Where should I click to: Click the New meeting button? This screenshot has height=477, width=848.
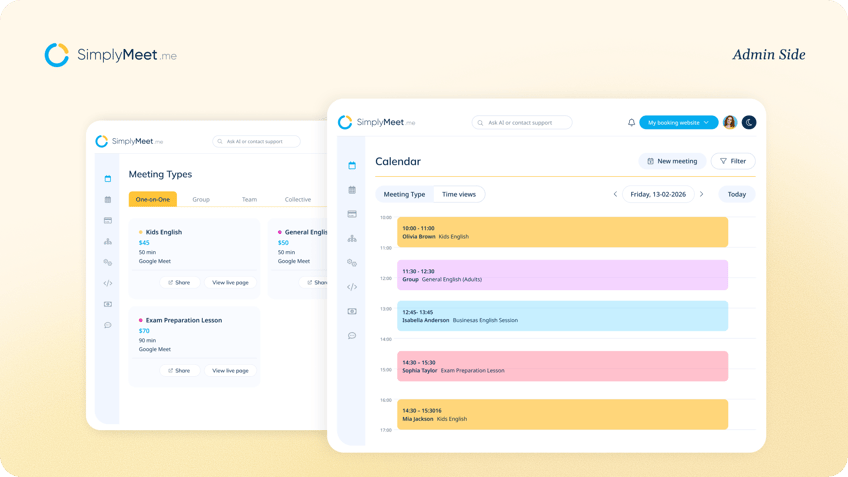tap(672, 161)
